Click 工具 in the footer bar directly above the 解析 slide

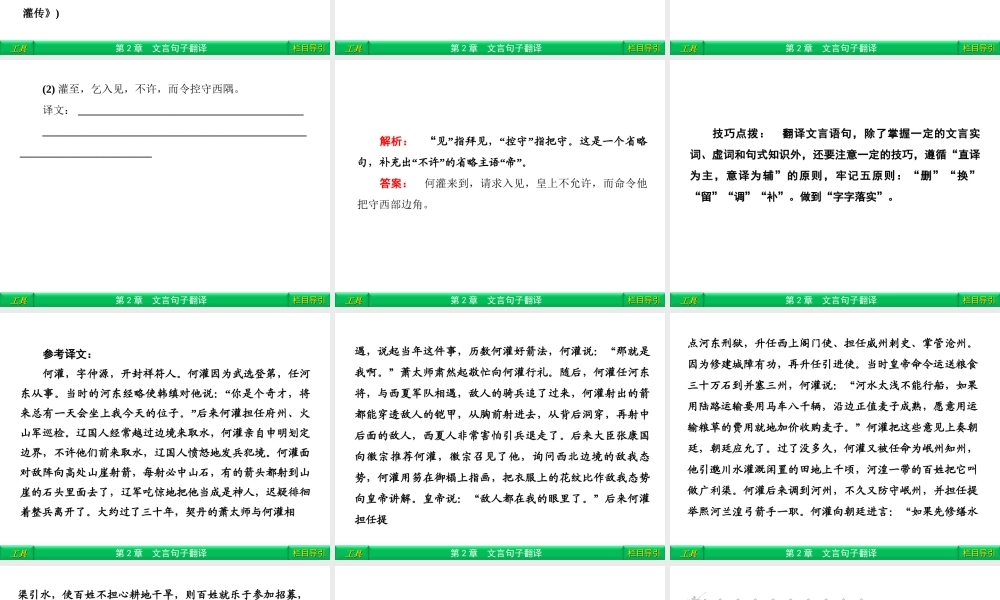point(353,48)
